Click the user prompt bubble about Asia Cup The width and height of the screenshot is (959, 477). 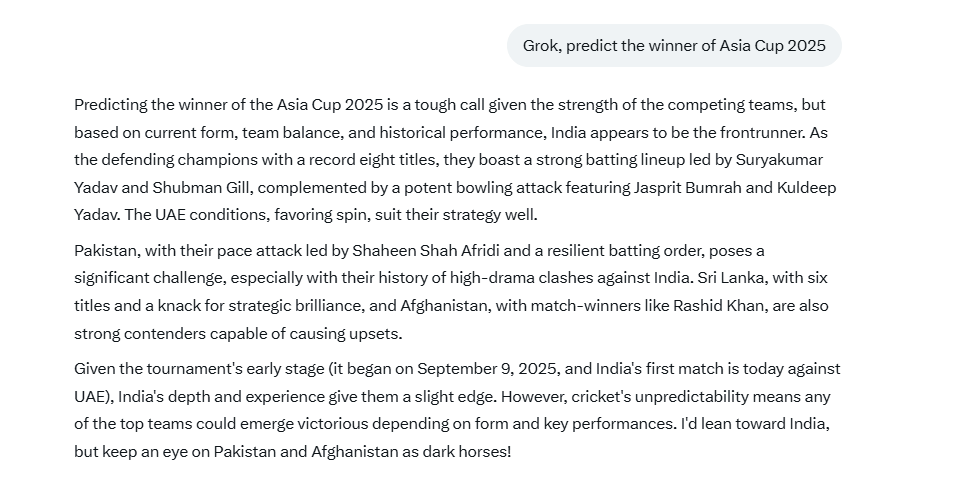pos(674,46)
